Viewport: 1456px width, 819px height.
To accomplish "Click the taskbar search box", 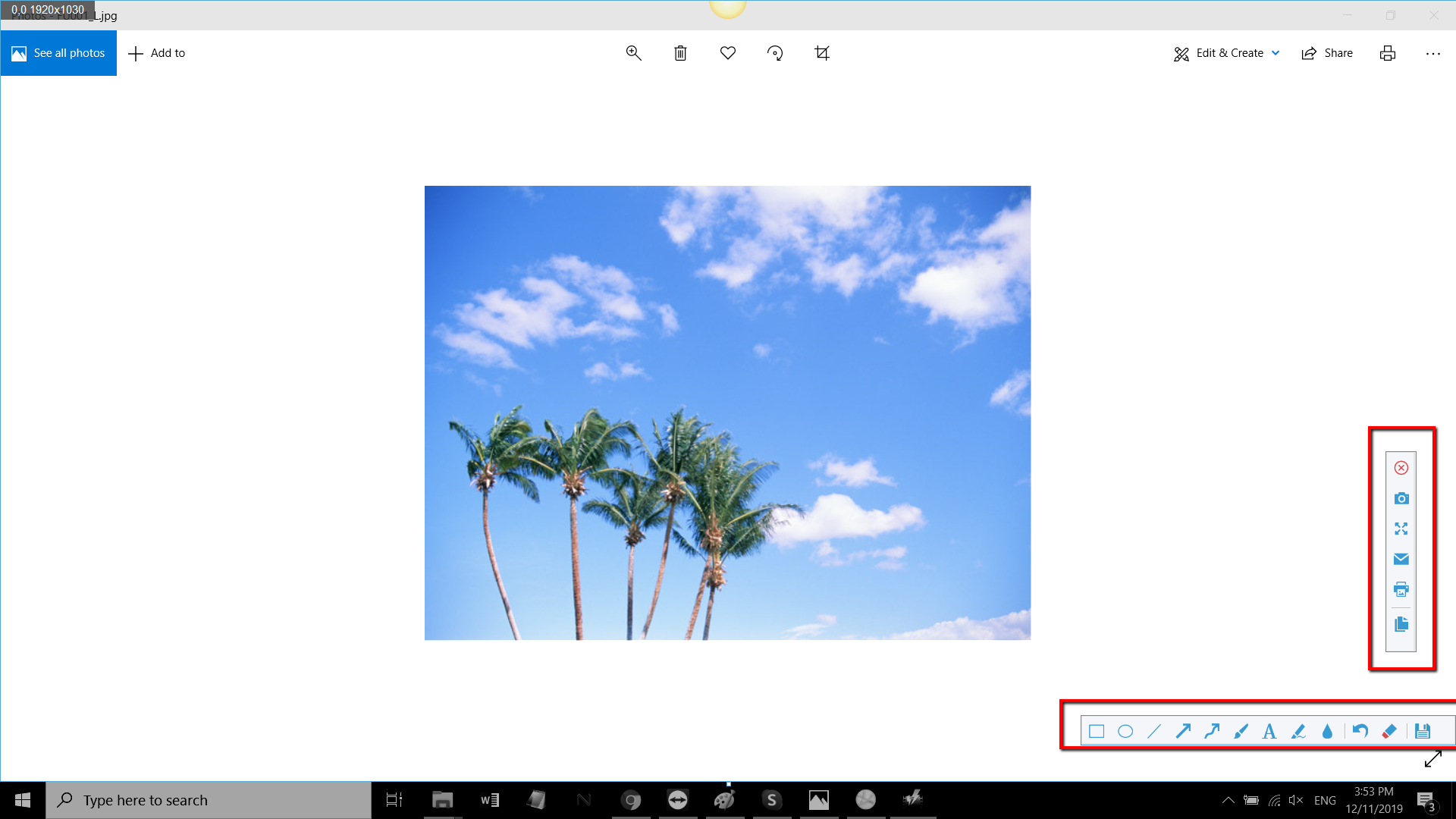I will point(209,799).
